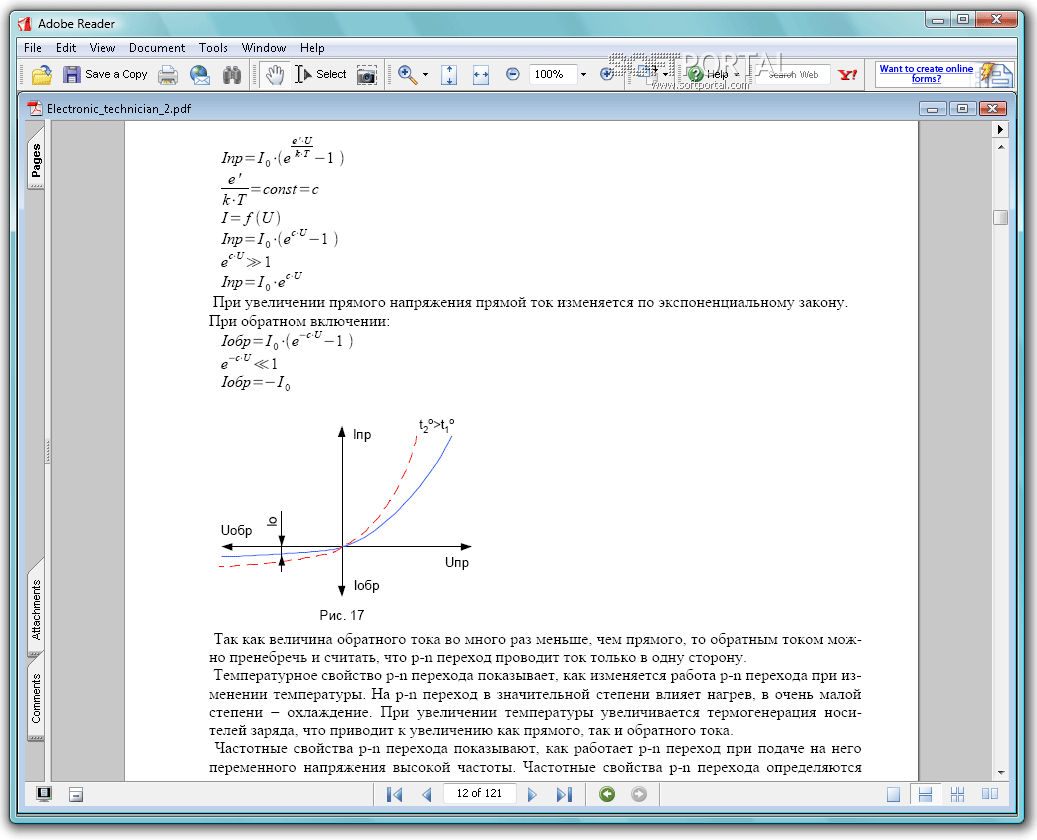Open document pane options arrow above the scrollbar
Image resolution: width=1037 pixels, height=840 pixels.
click(x=1001, y=129)
